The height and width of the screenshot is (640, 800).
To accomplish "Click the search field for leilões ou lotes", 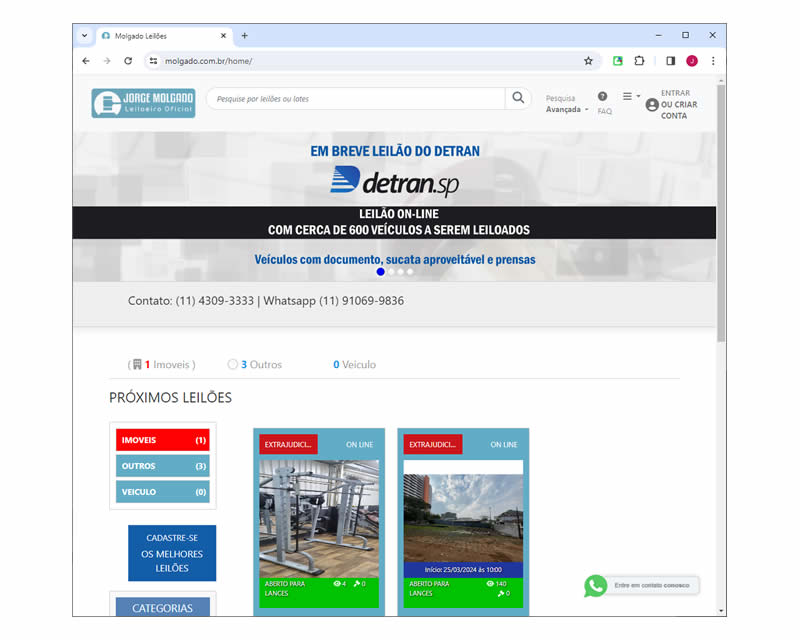I will (355, 99).
